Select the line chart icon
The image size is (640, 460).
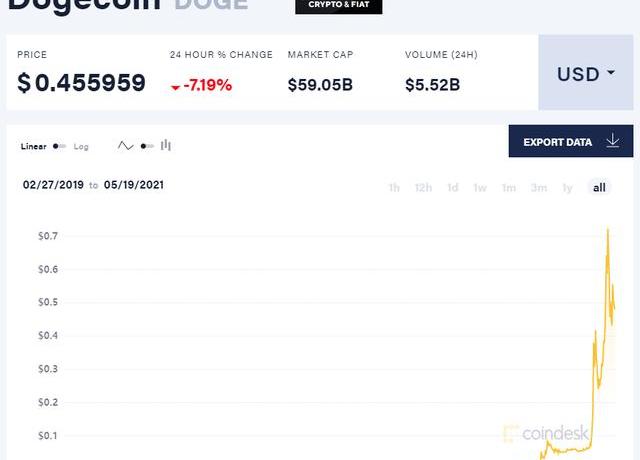125,146
